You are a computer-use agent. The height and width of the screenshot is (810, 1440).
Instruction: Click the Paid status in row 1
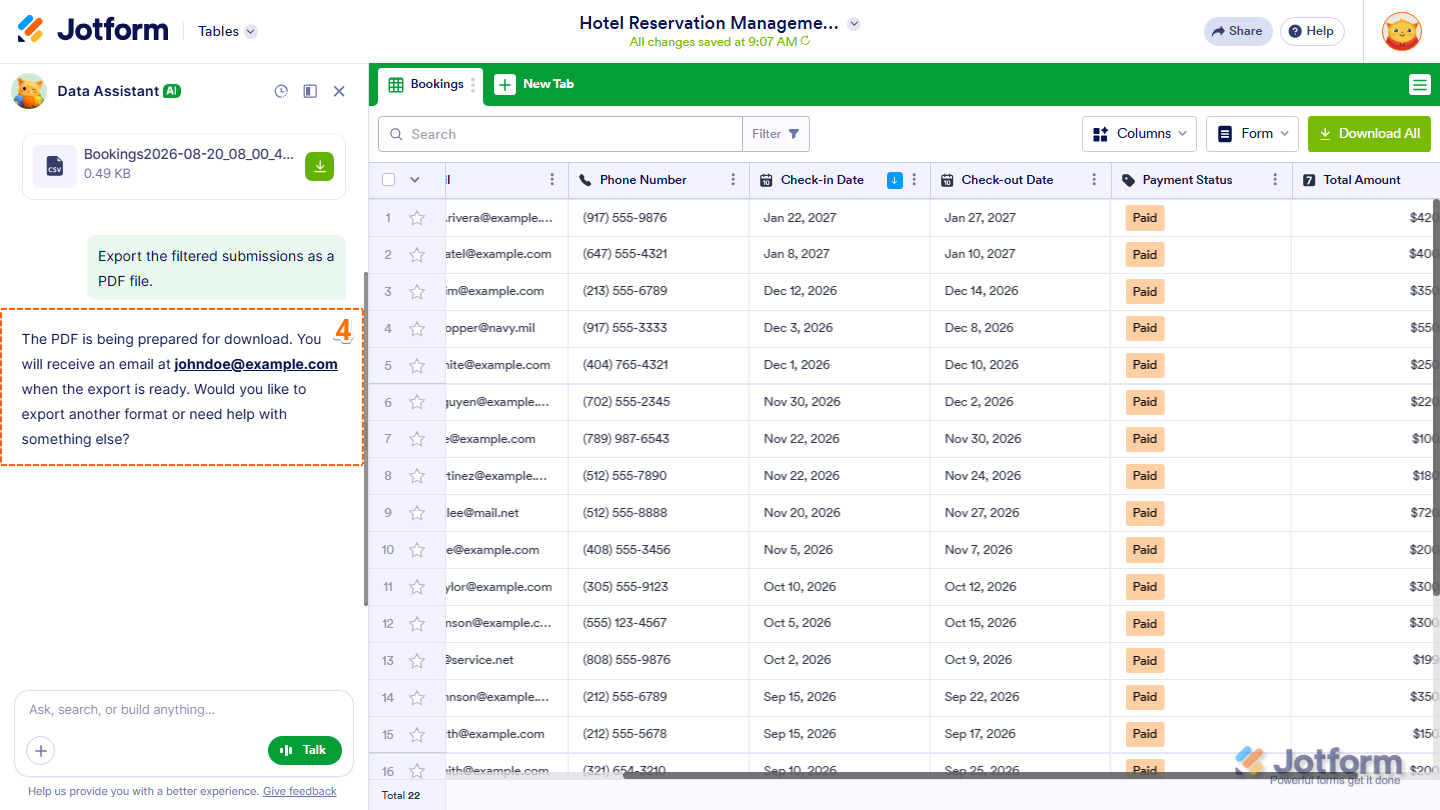[1145, 218]
